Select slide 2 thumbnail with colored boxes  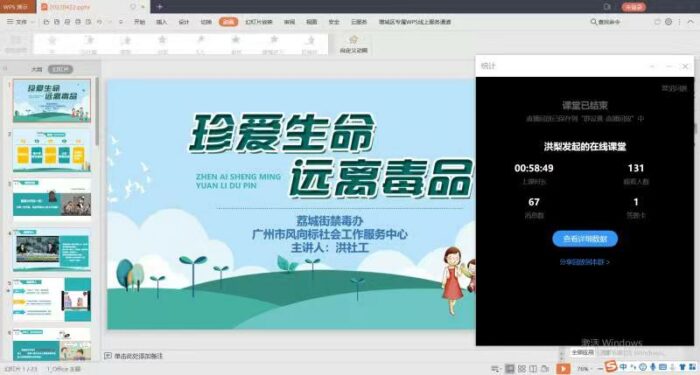52,151
